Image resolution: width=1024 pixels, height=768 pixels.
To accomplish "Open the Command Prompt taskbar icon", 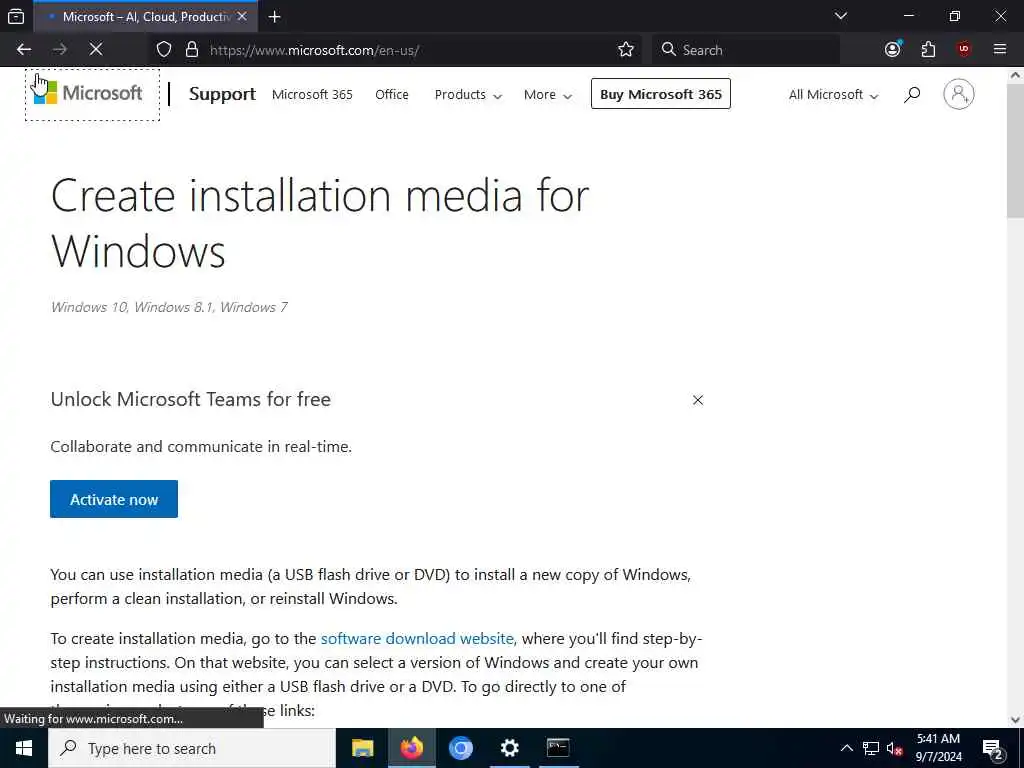I will point(558,748).
